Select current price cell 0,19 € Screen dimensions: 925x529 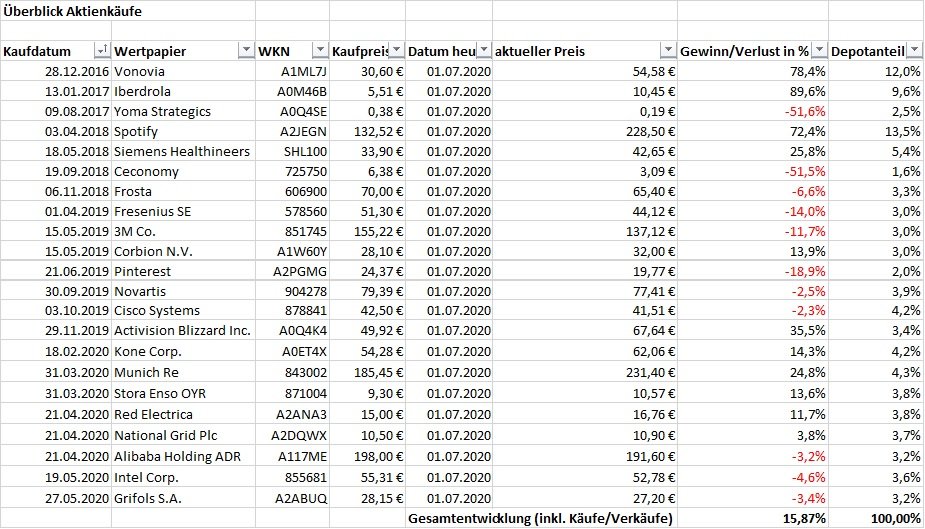[x=585, y=111]
